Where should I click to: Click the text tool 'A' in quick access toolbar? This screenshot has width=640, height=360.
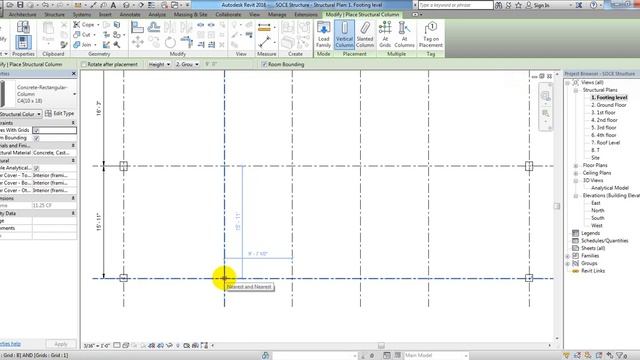113,5
